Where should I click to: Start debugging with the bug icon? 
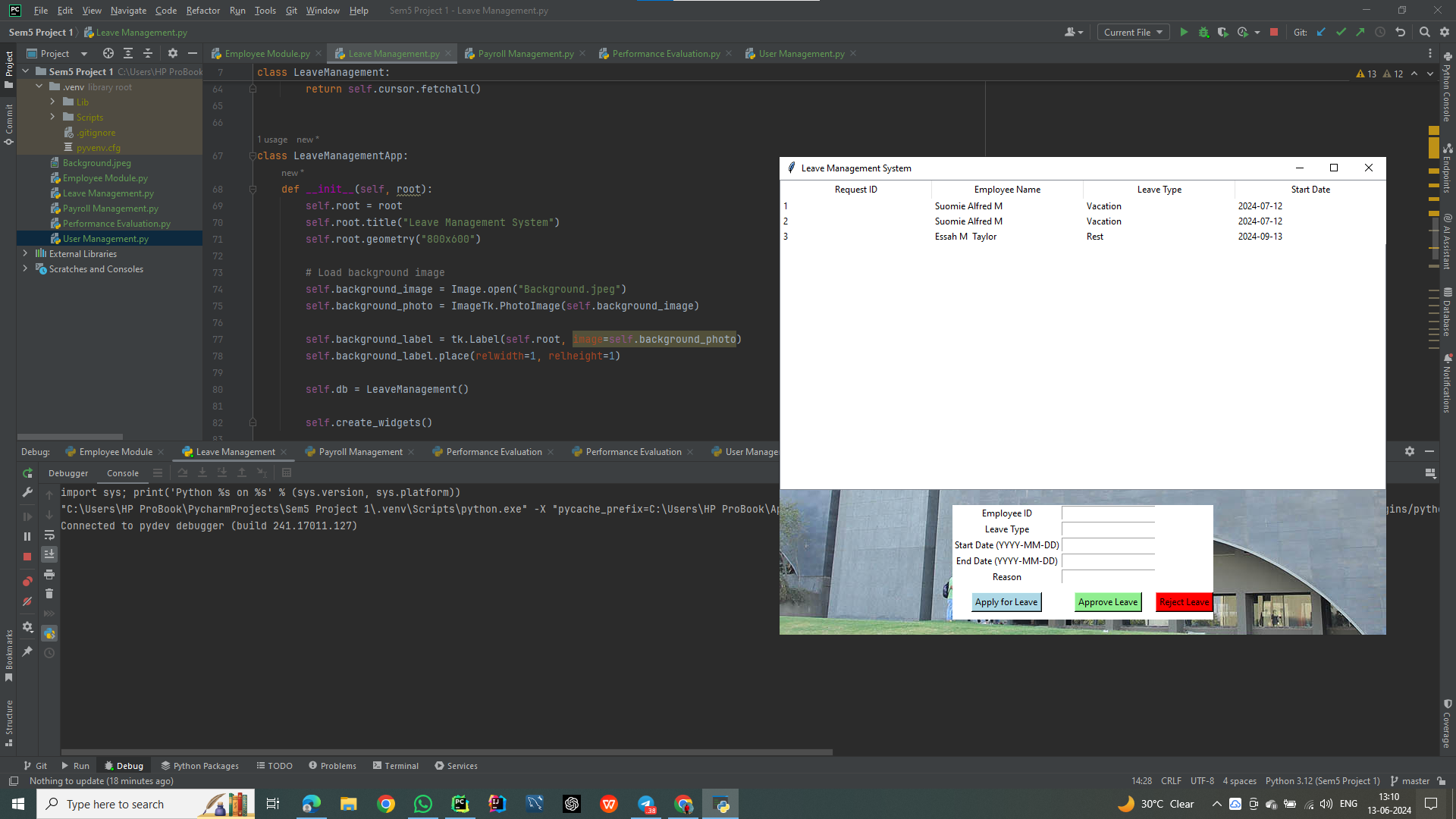click(x=1203, y=32)
